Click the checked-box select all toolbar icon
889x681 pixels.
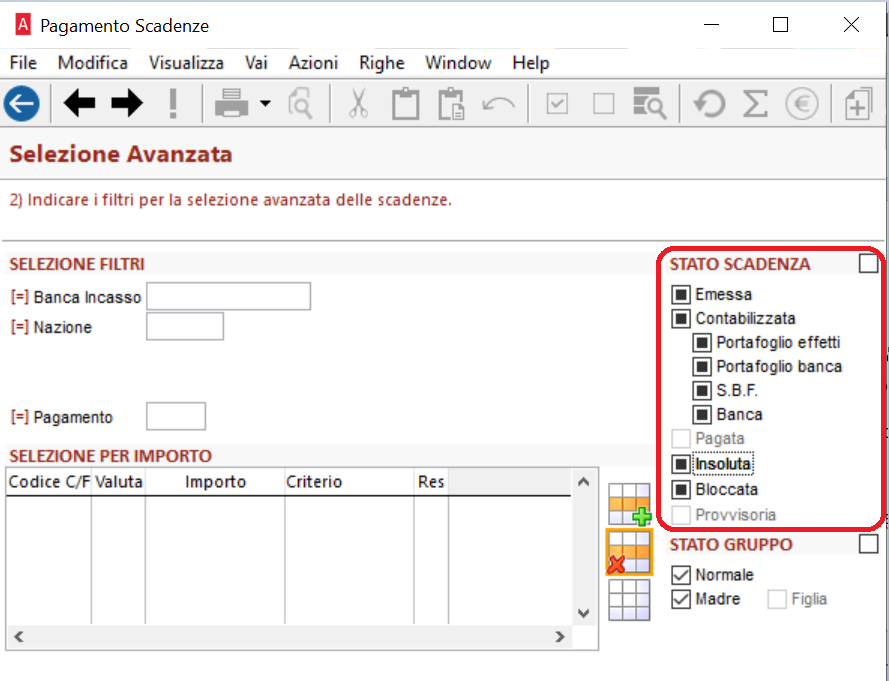click(557, 104)
